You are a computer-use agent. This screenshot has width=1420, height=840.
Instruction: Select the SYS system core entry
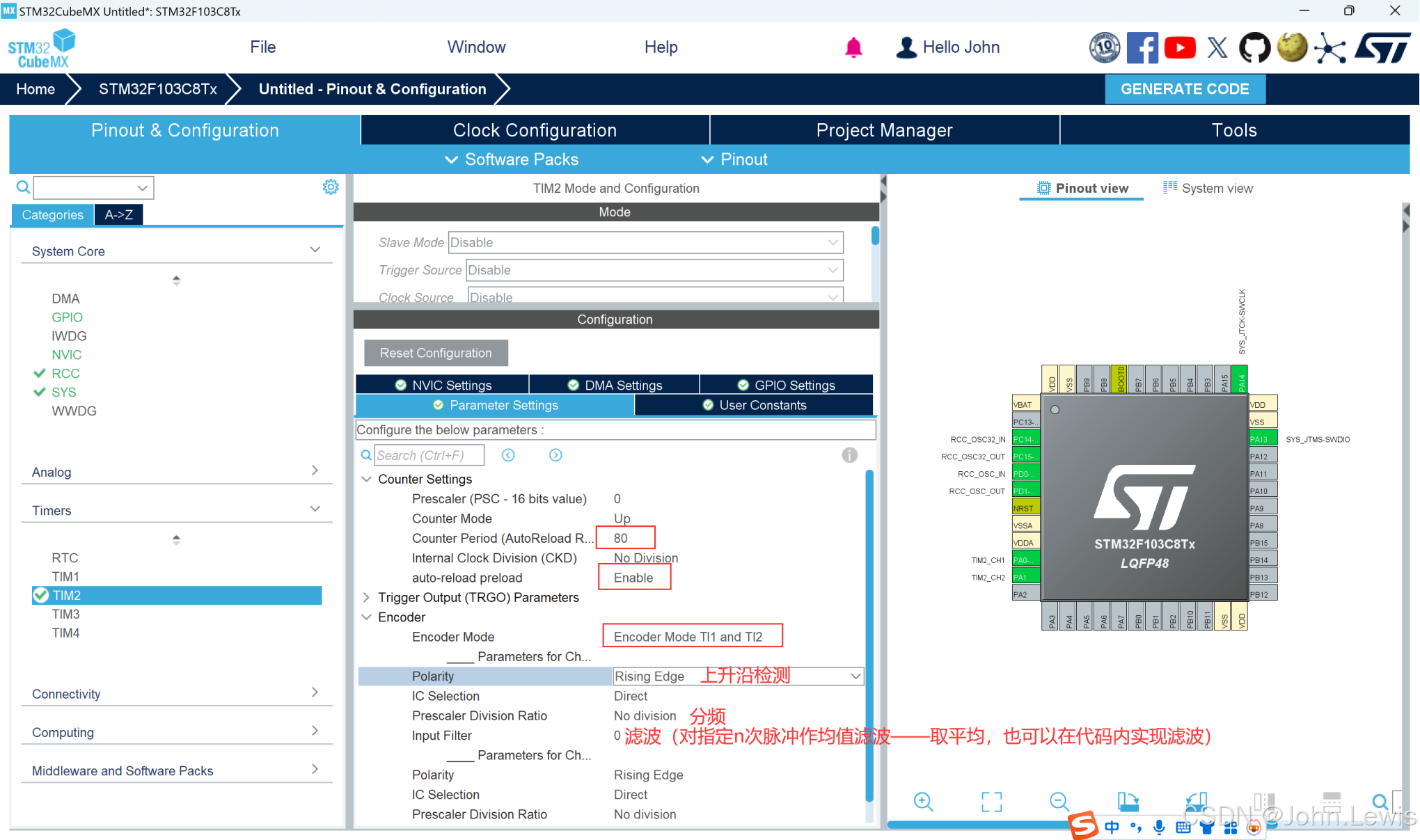pyautogui.click(x=64, y=393)
